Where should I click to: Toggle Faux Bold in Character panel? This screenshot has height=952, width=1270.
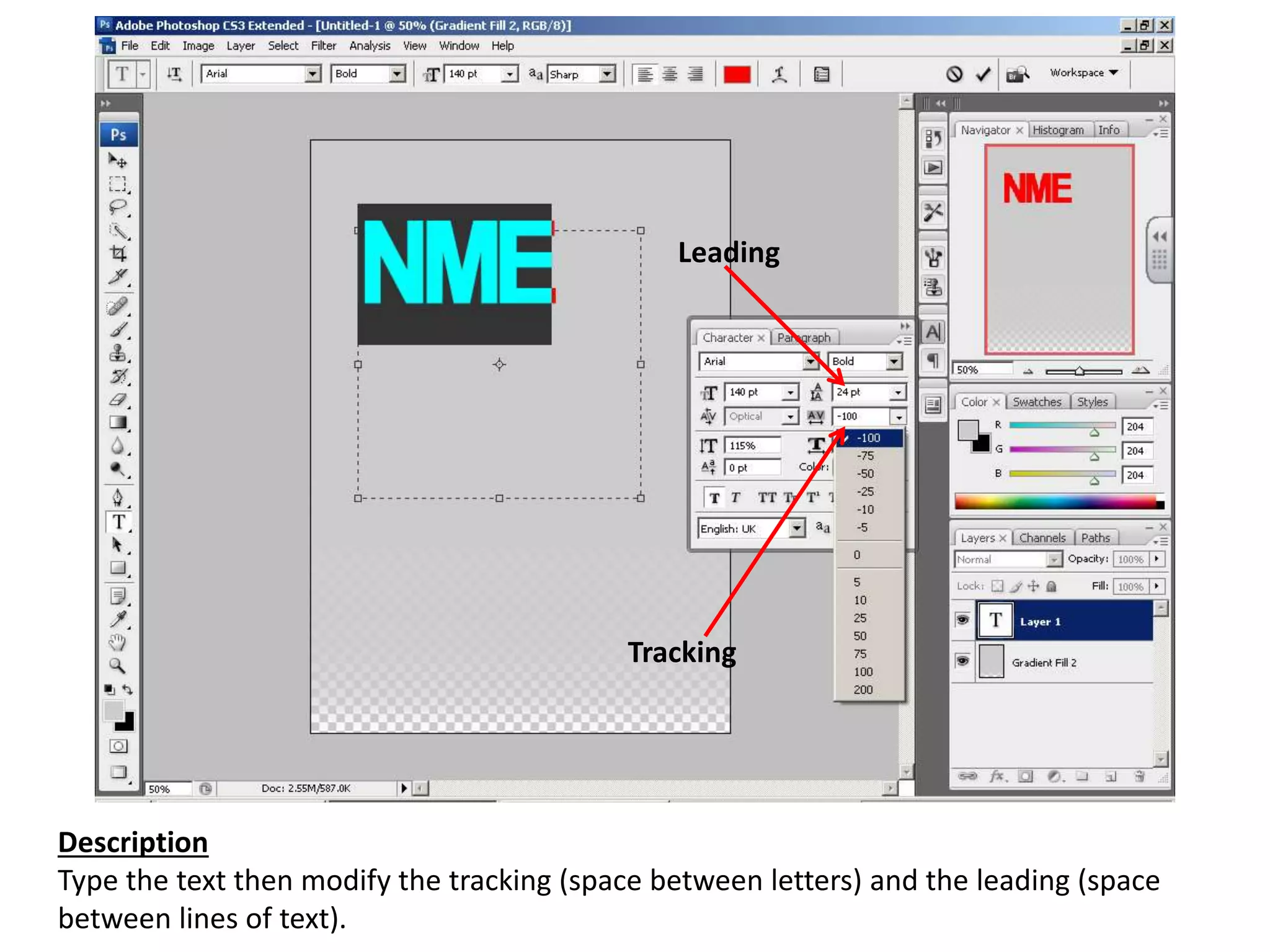click(715, 498)
